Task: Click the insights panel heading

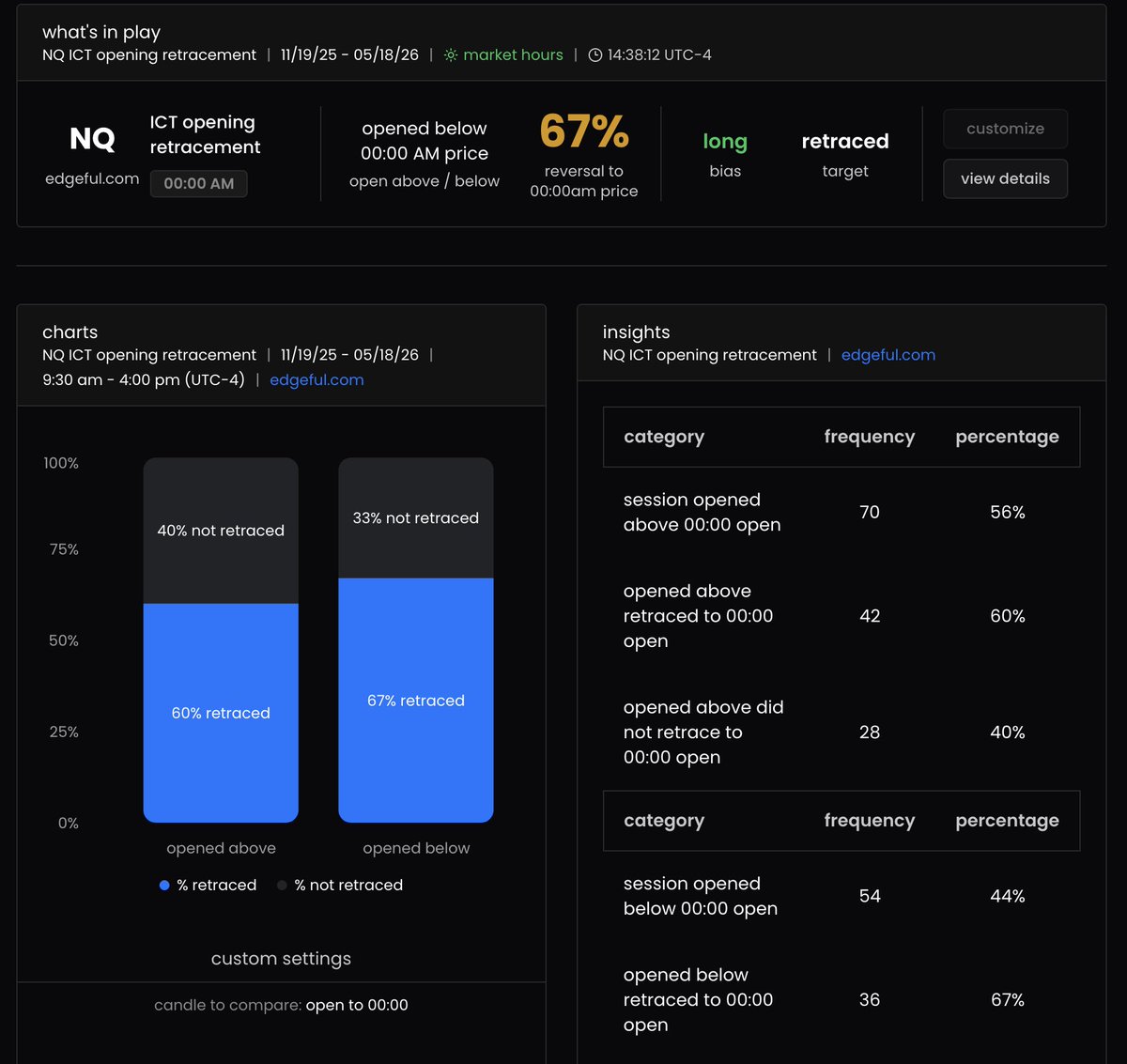Action: (637, 332)
